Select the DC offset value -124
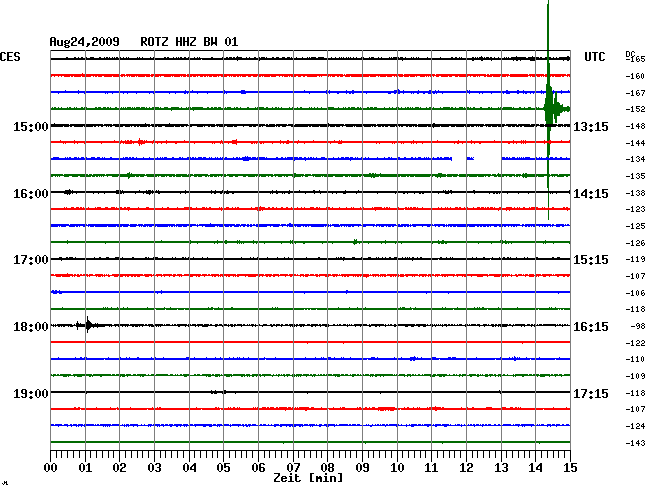This screenshot has height=494, width=650. pos(635,426)
